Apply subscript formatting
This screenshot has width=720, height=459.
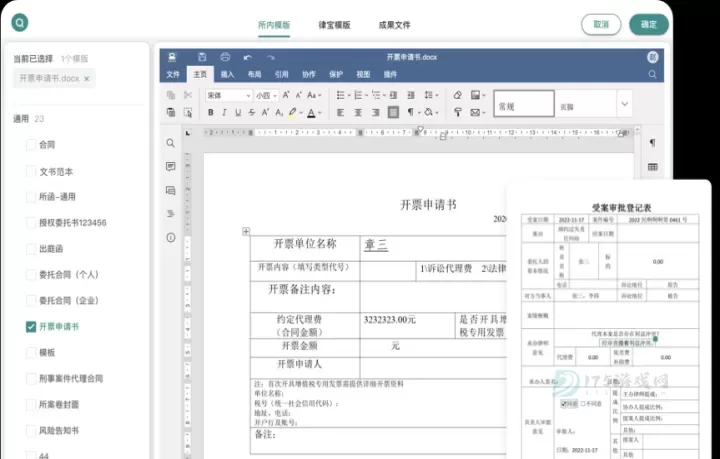tap(279, 112)
